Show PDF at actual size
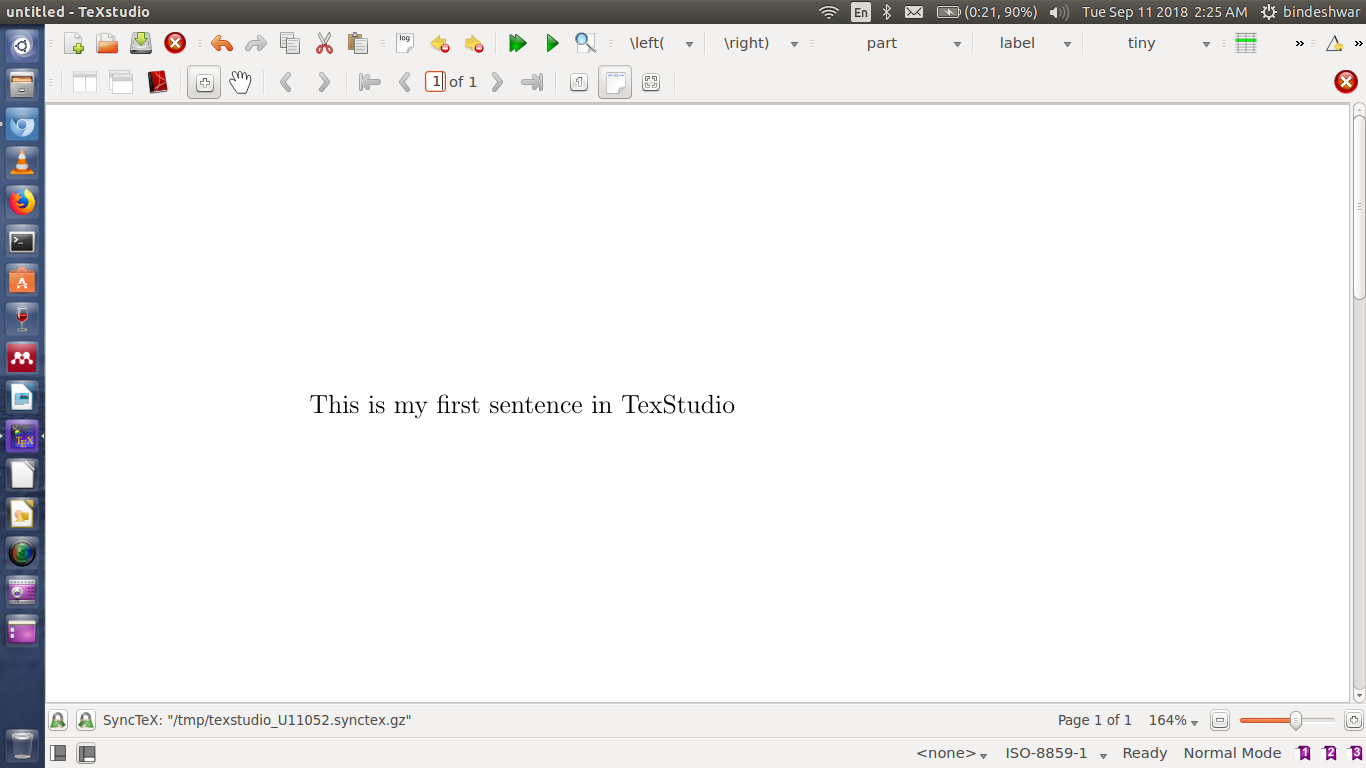 578,82
